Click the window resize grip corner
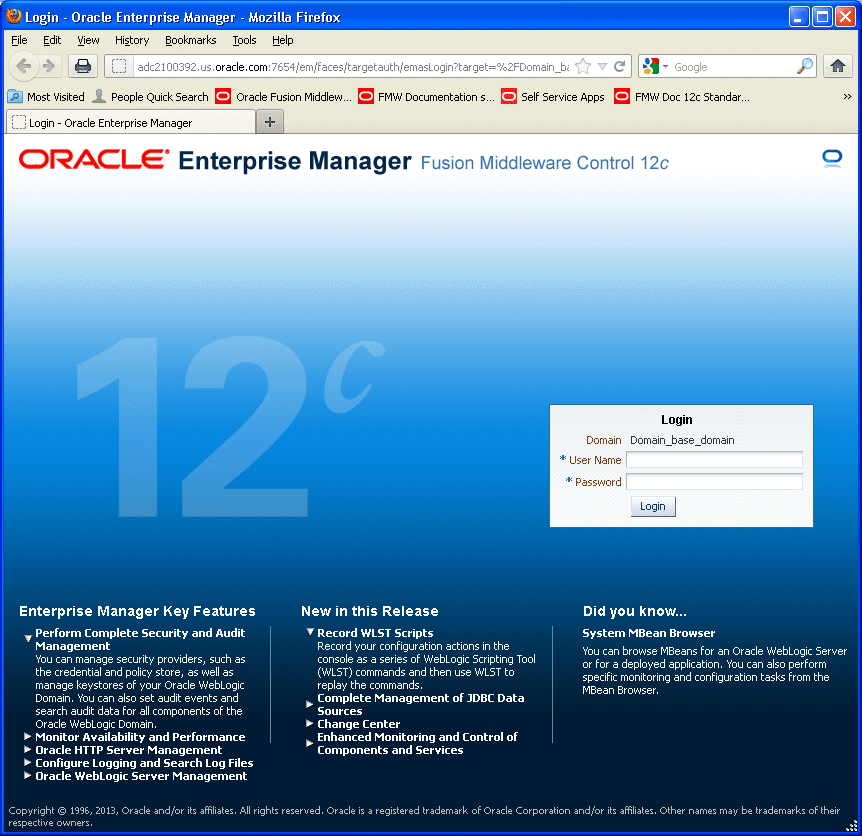This screenshot has height=836, width=862. pos(852,826)
